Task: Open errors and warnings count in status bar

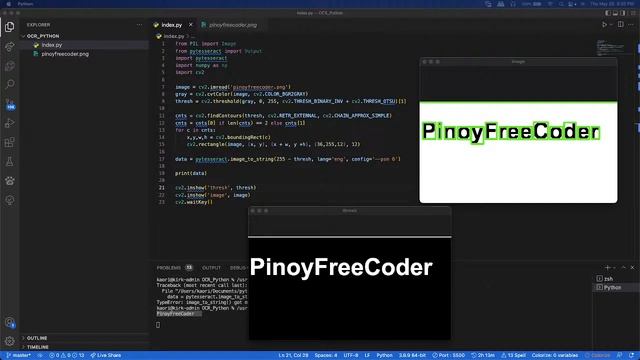Action: point(67,356)
